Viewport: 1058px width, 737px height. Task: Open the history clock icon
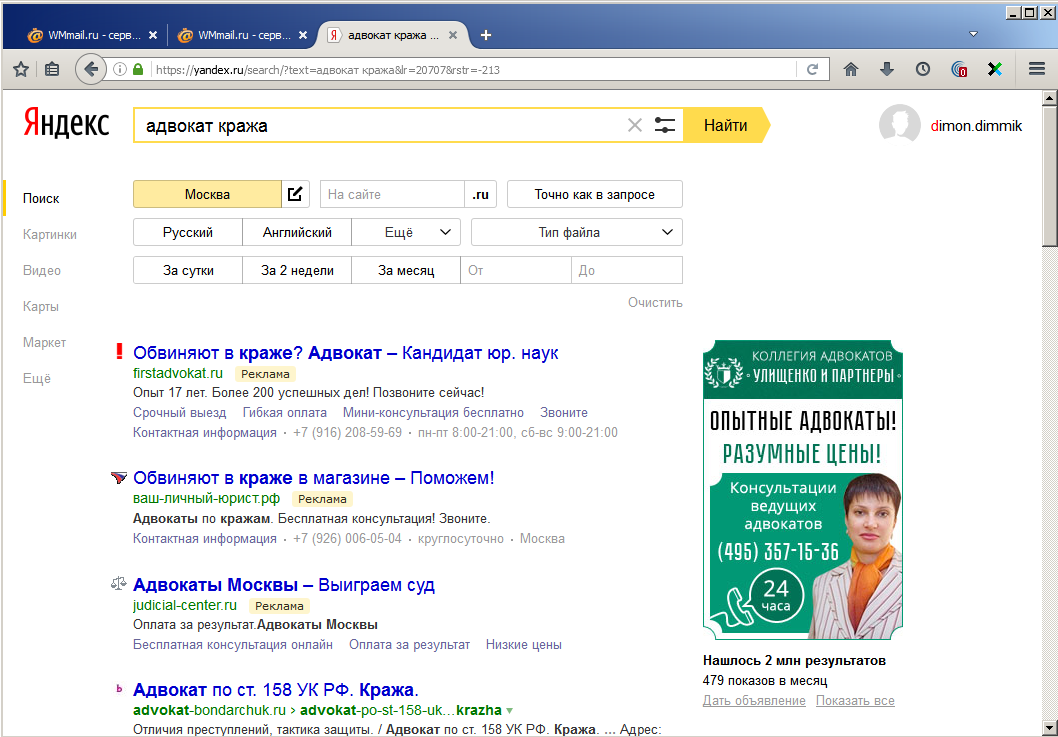click(x=922, y=69)
